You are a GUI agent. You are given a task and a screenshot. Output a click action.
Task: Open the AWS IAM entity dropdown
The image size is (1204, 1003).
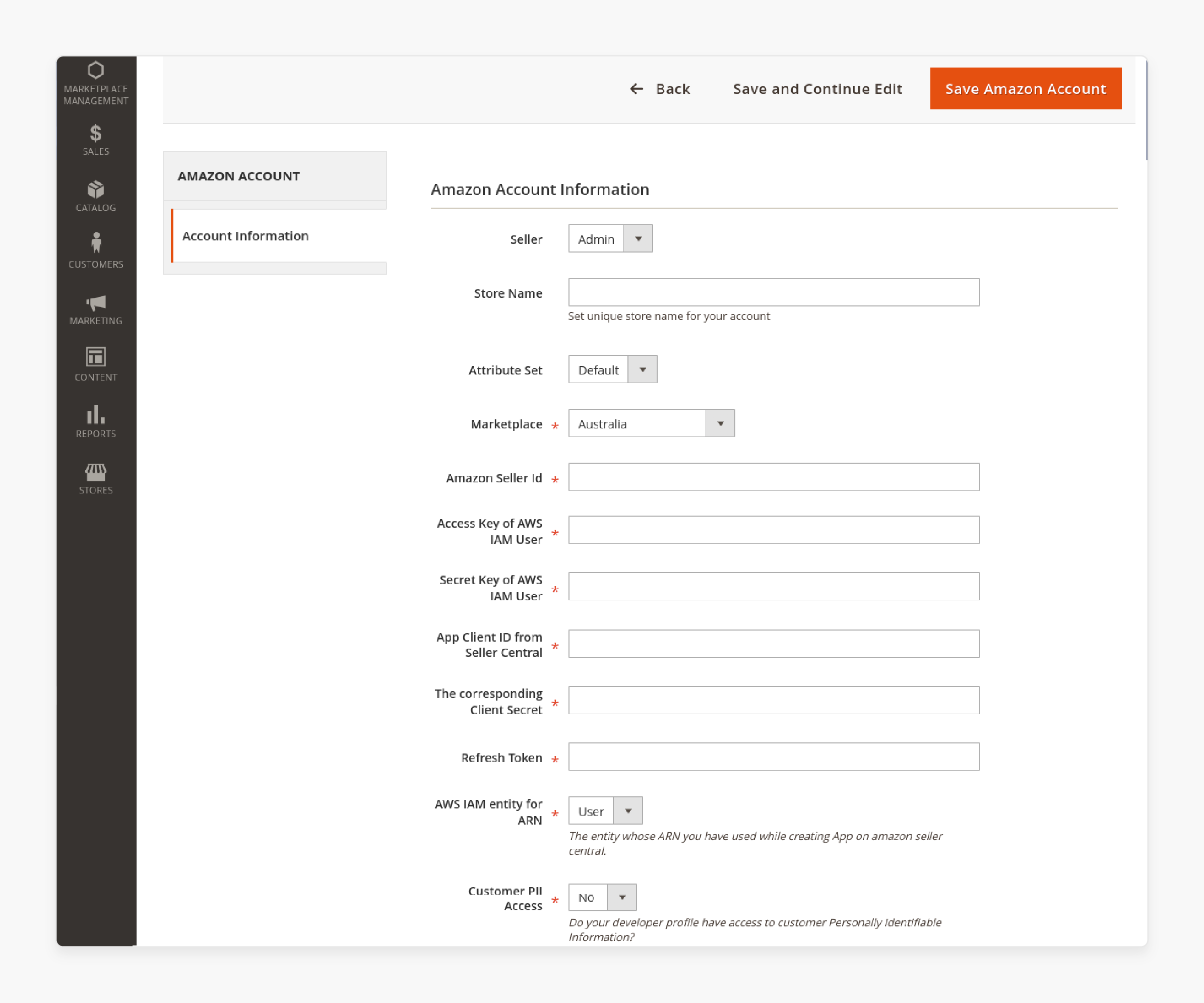(x=605, y=810)
